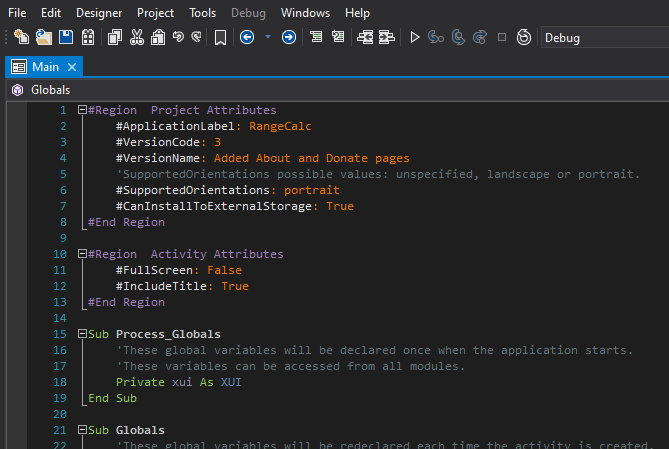This screenshot has width=669, height=449.
Task: Click the Cut scissors icon
Action: click(x=137, y=37)
